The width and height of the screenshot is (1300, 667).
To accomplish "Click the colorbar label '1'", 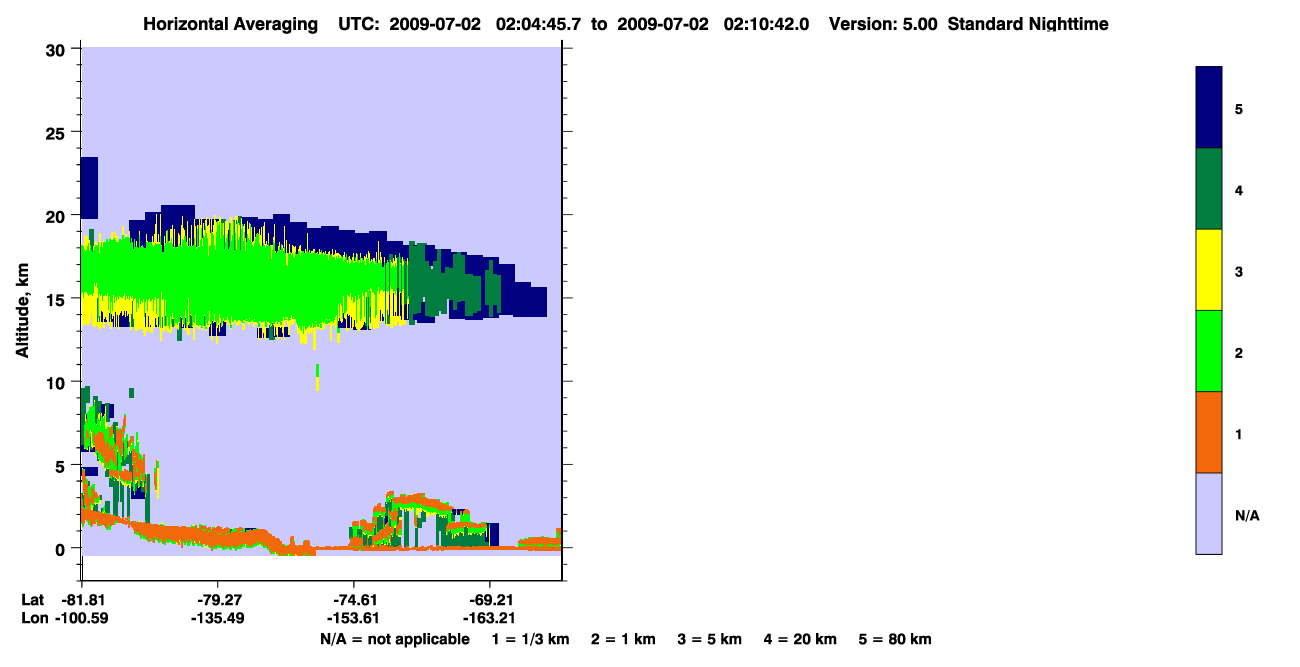I will [x=1239, y=434].
